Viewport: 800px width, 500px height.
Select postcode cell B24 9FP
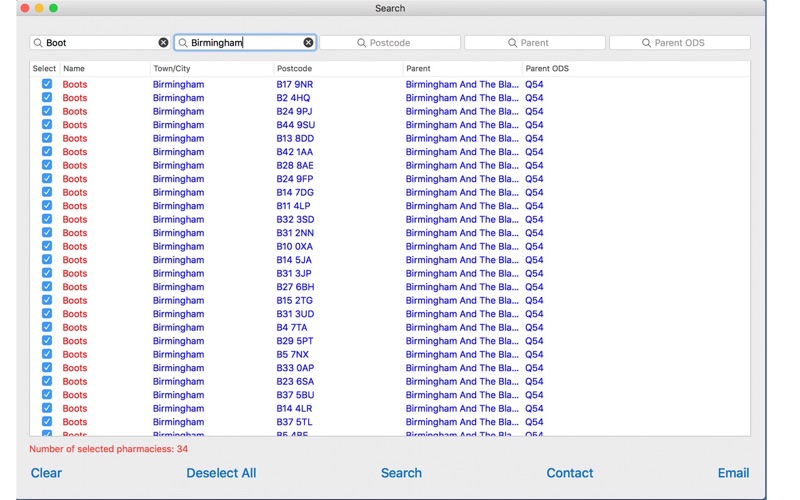(x=295, y=179)
